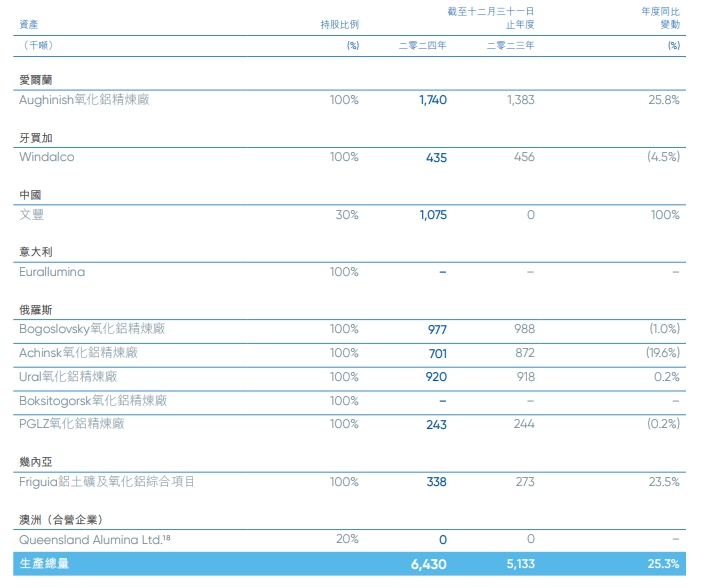The height and width of the screenshot is (587, 705).
Task: Select the Achinsk氧化鋁精煉廠 row label
Action: (78, 353)
